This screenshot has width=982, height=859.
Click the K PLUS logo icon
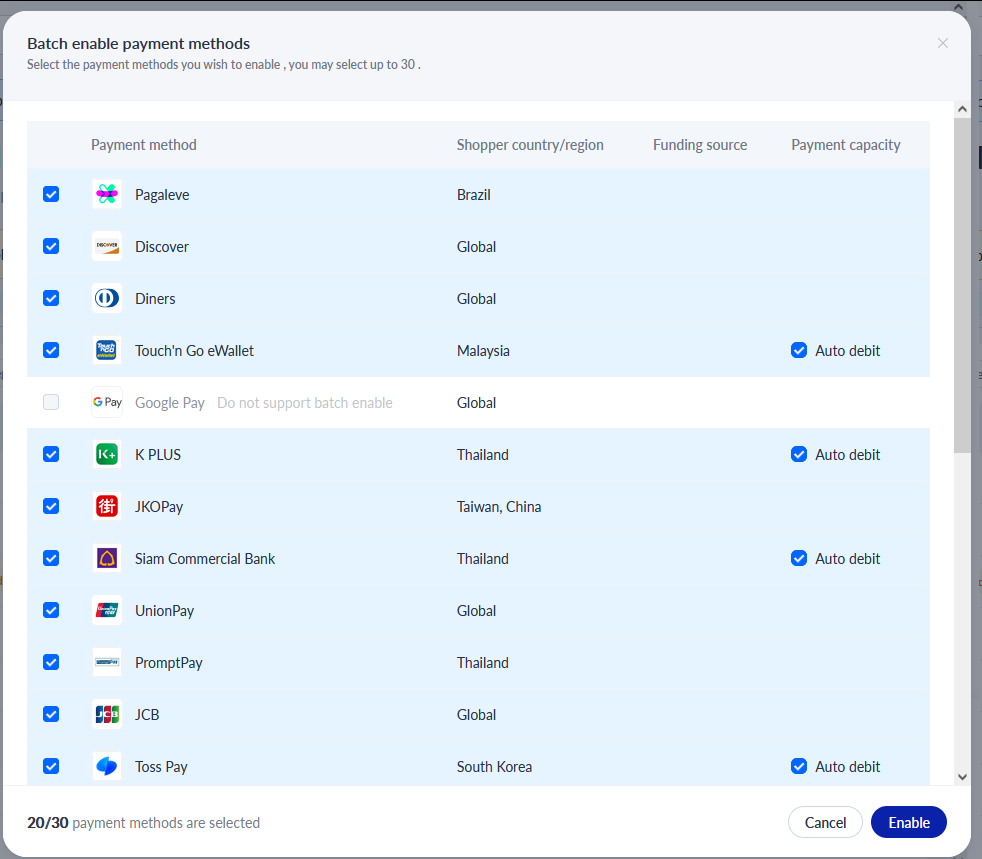coord(107,455)
